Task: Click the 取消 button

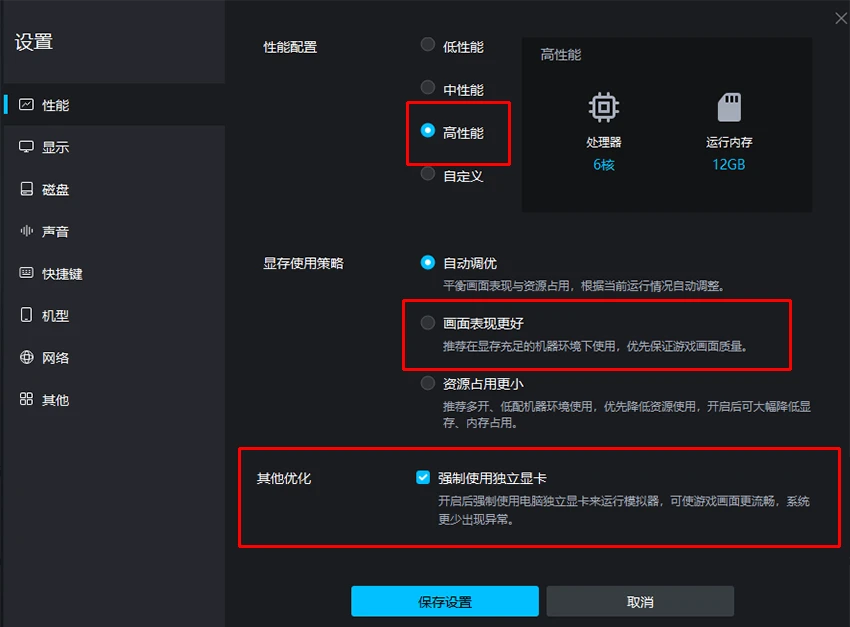Action: pyautogui.click(x=640, y=601)
